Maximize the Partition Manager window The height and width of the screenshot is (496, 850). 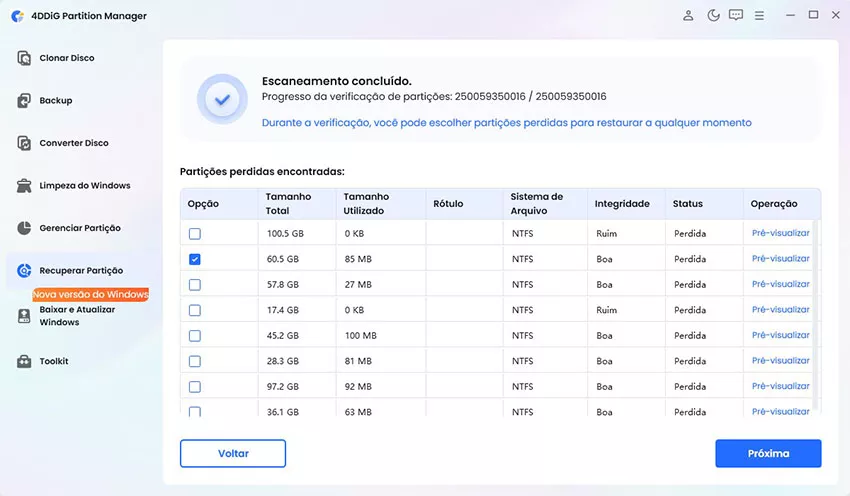[x=813, y=15]
